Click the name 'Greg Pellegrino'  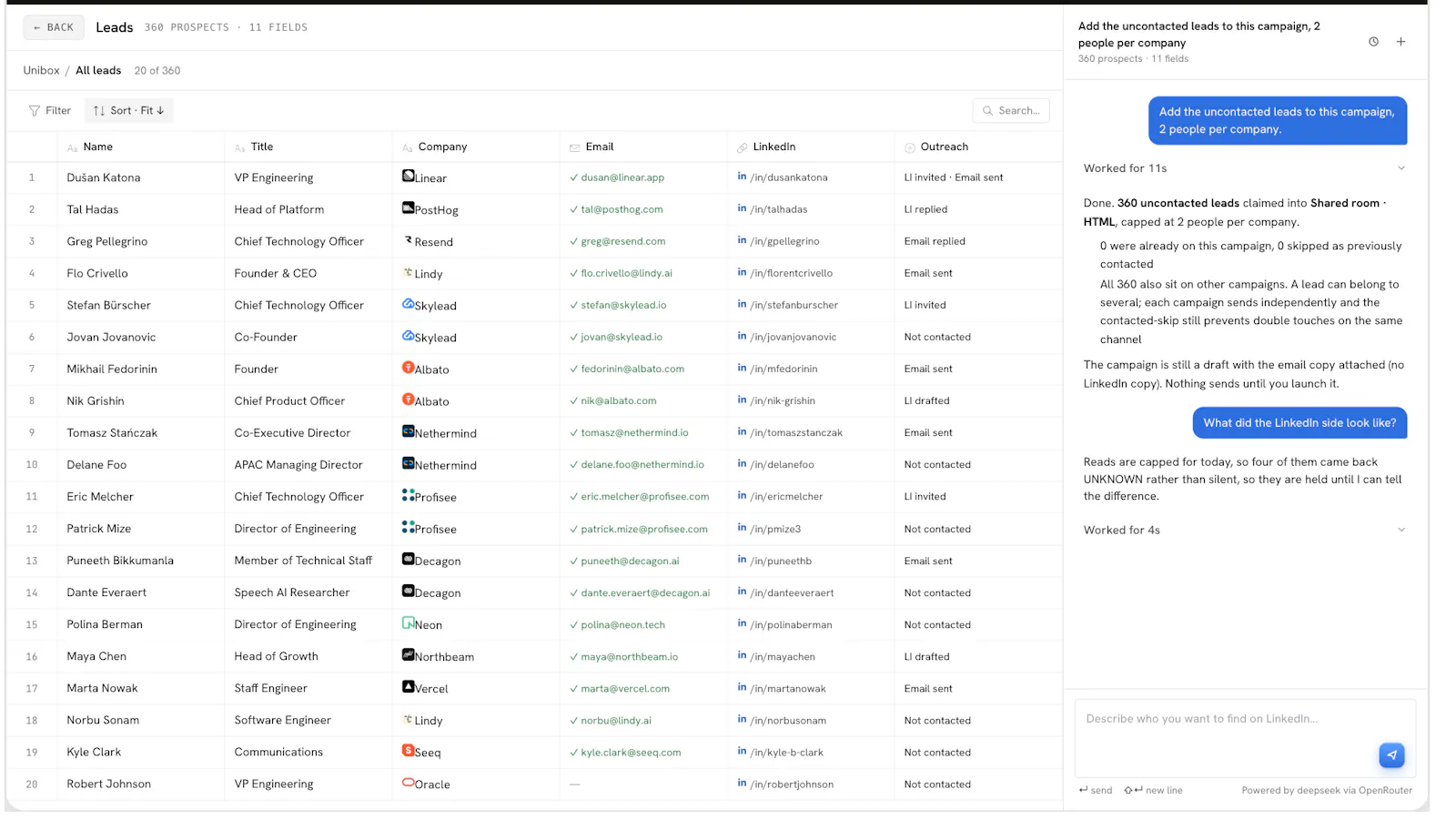click(x=107, y=241)
